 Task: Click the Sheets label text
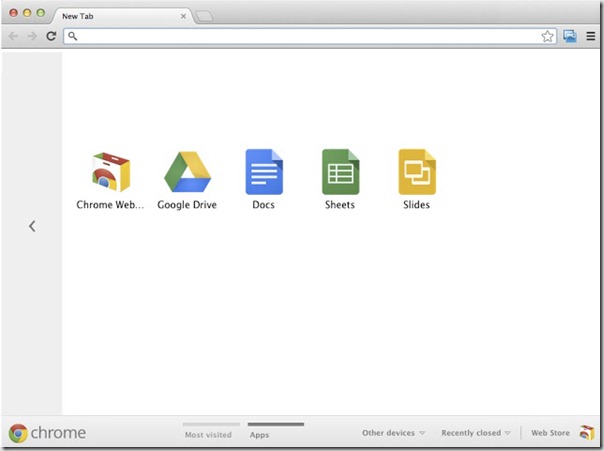pyautogui.click(x=340, y=205)
